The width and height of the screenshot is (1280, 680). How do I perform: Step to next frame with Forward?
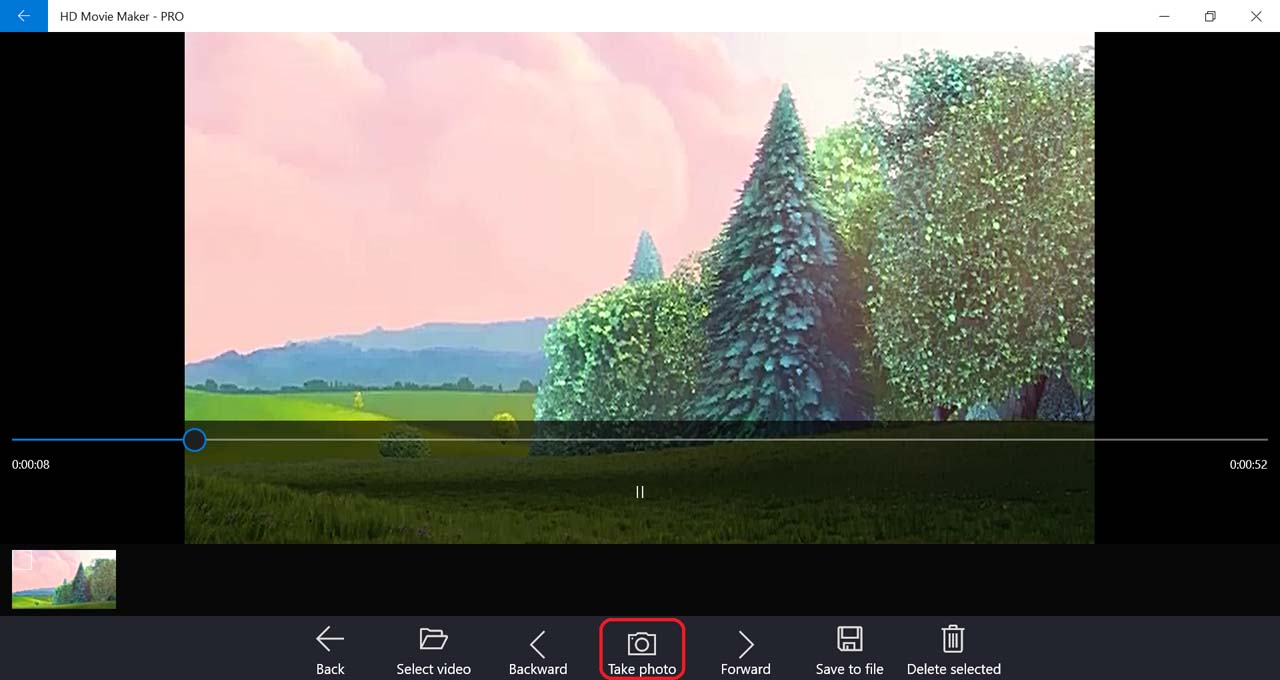point(745,644)
